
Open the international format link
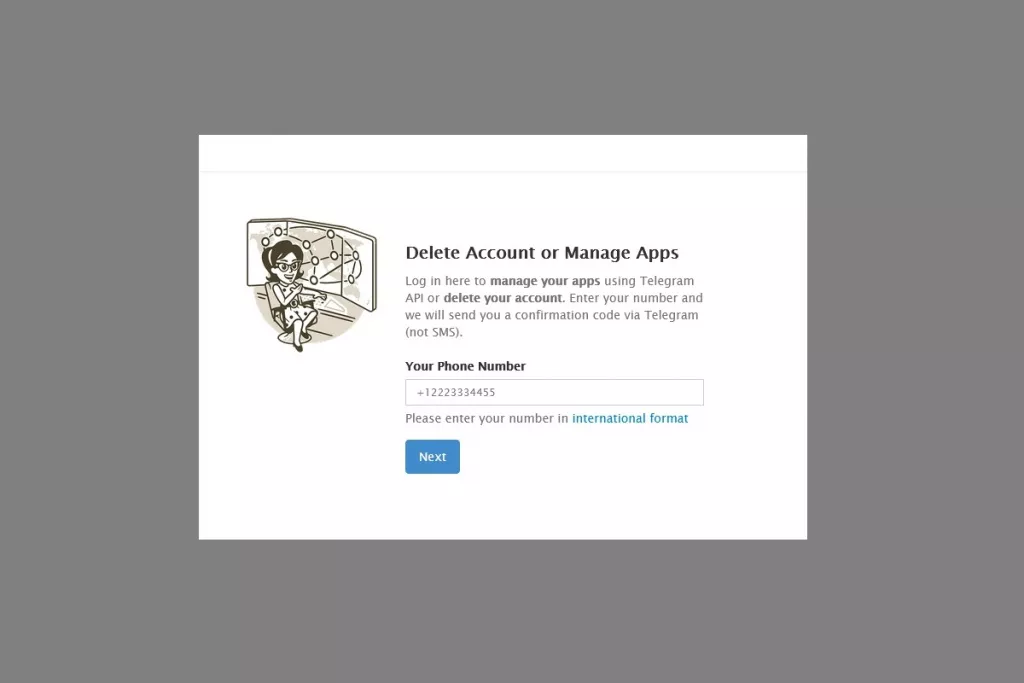tap(630, 418)
